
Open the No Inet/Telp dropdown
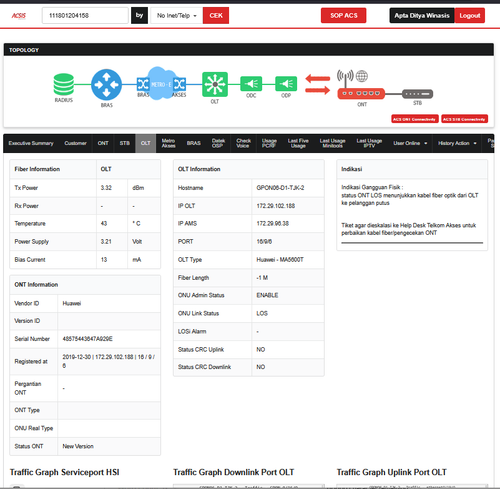177,15
